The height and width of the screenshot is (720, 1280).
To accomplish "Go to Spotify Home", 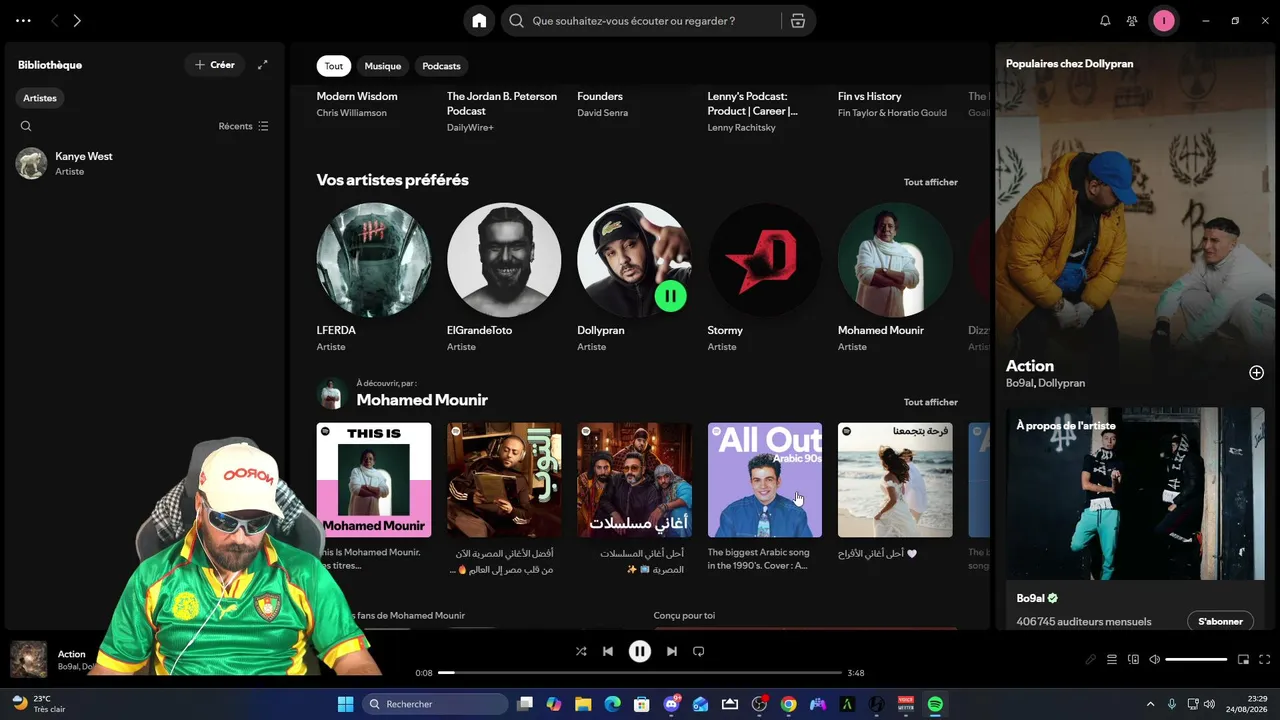I will point(479,21).
